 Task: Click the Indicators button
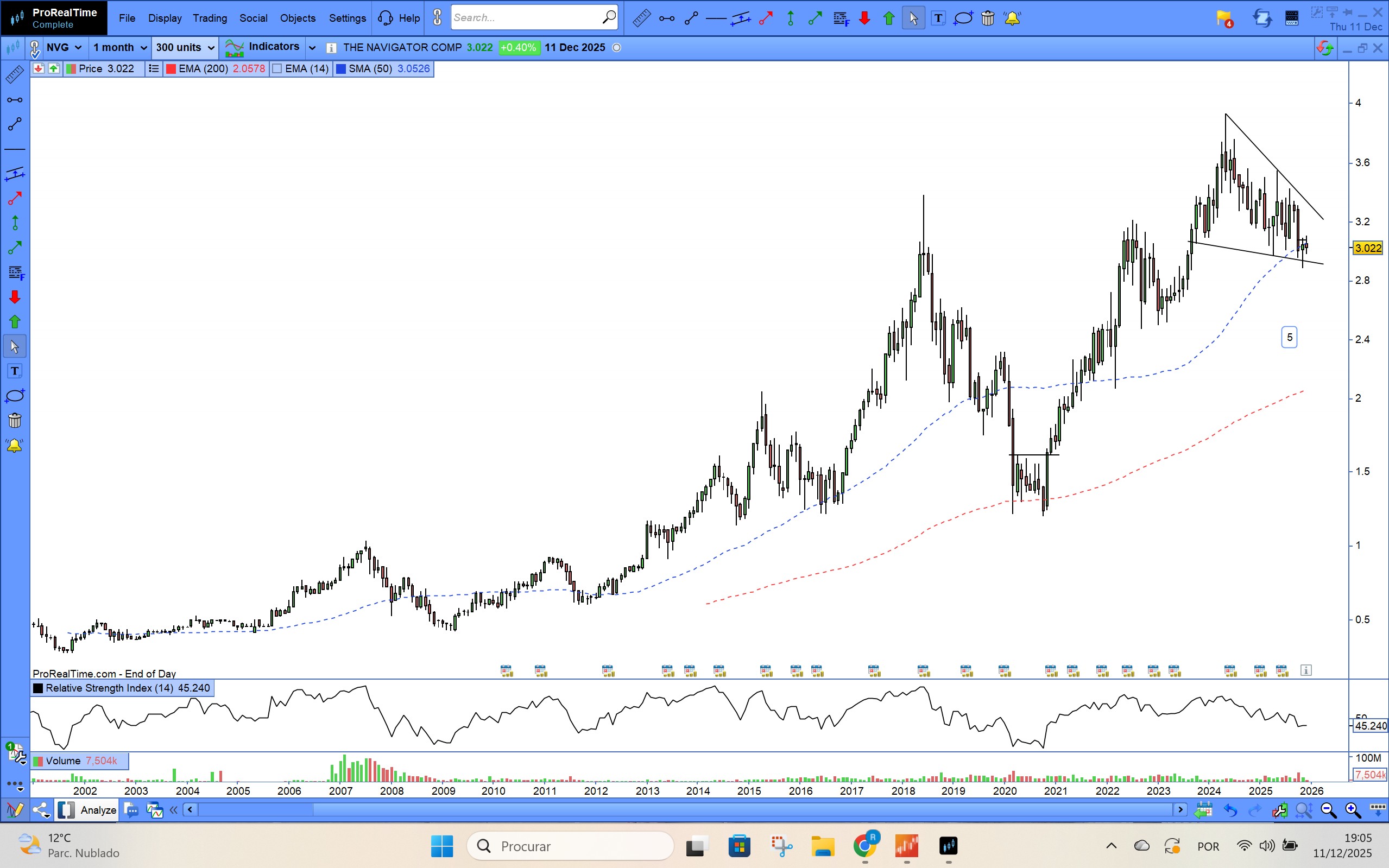point(273,47)
